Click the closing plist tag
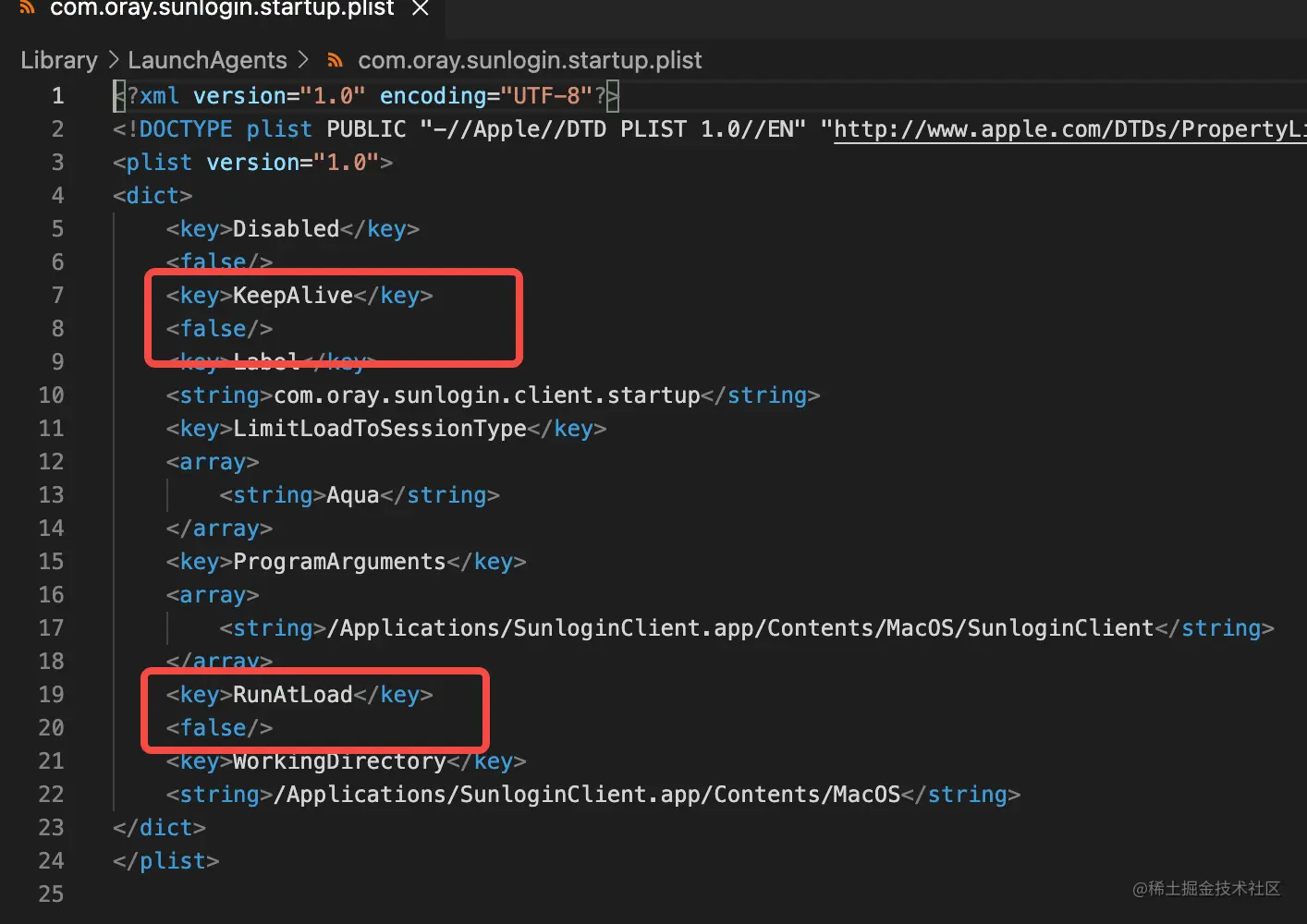This screenshot has height=924, width=1307. [166, 861]
